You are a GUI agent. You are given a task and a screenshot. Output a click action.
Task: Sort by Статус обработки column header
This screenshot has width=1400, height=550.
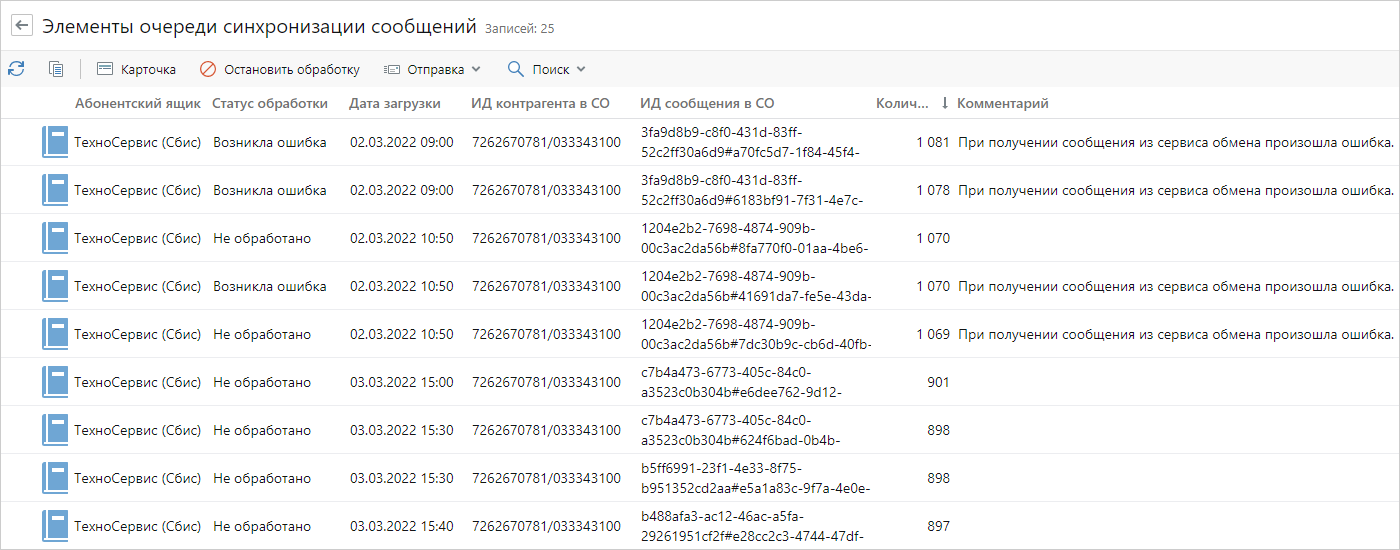pyautogui.click(x=269, y=103)
